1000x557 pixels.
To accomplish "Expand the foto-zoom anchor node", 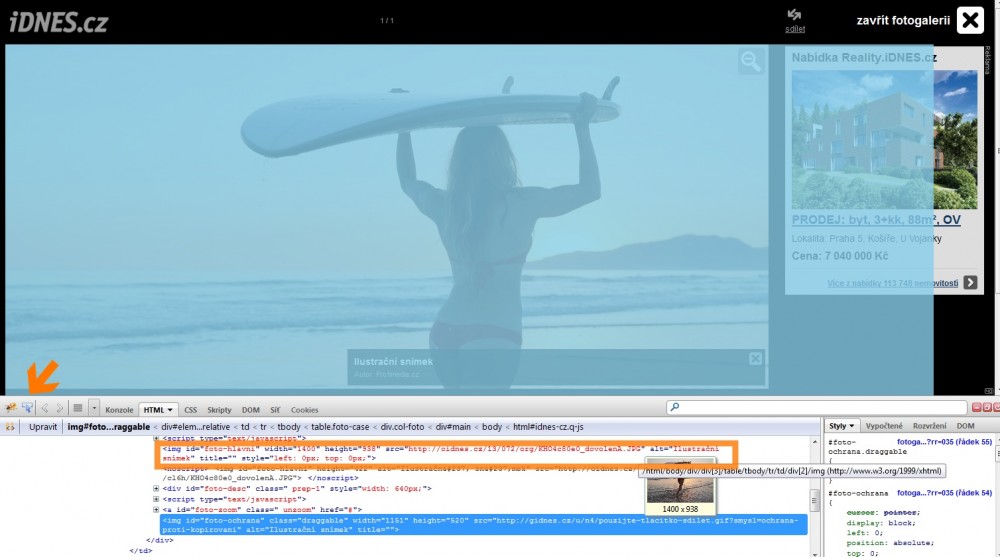I will [x=156, y=510].
